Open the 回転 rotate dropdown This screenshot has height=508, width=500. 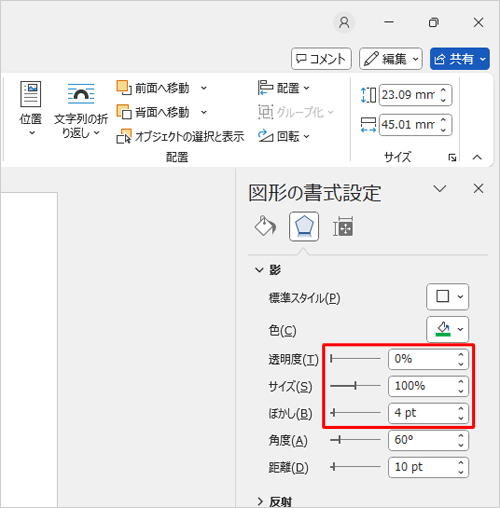point(284,136)
